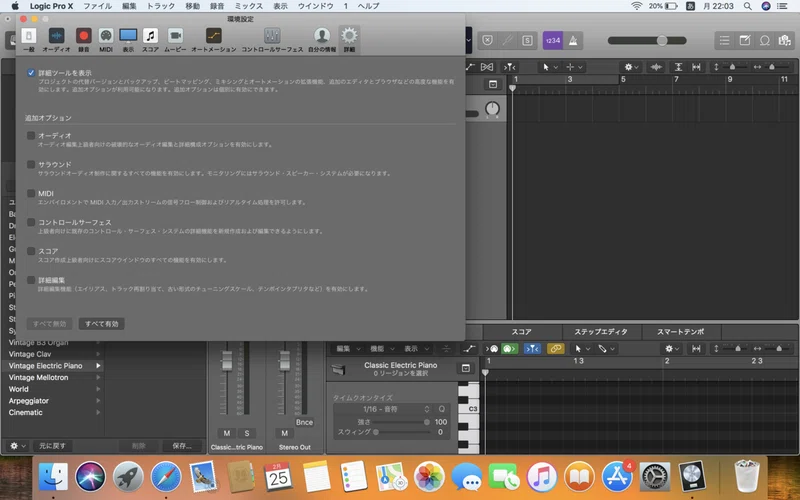The height and width of the screenshot is (500, 800).
Task: Enable the スコア additional option checkbox
Action: 31,251
